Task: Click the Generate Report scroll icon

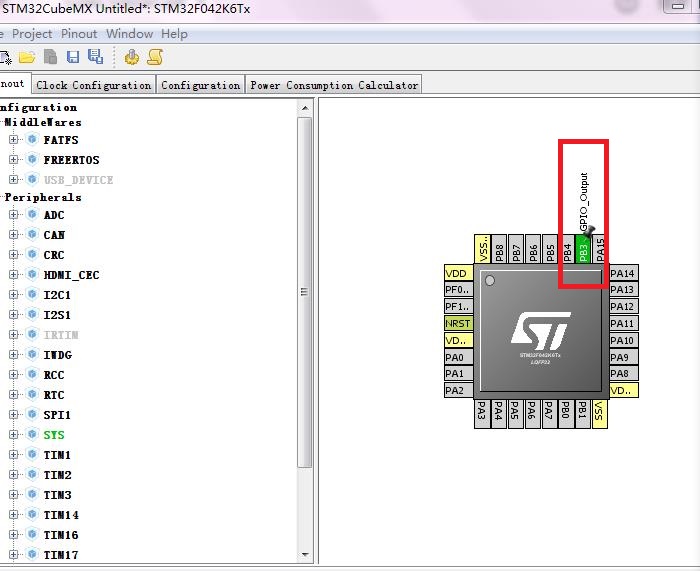Action: [155, 57]
